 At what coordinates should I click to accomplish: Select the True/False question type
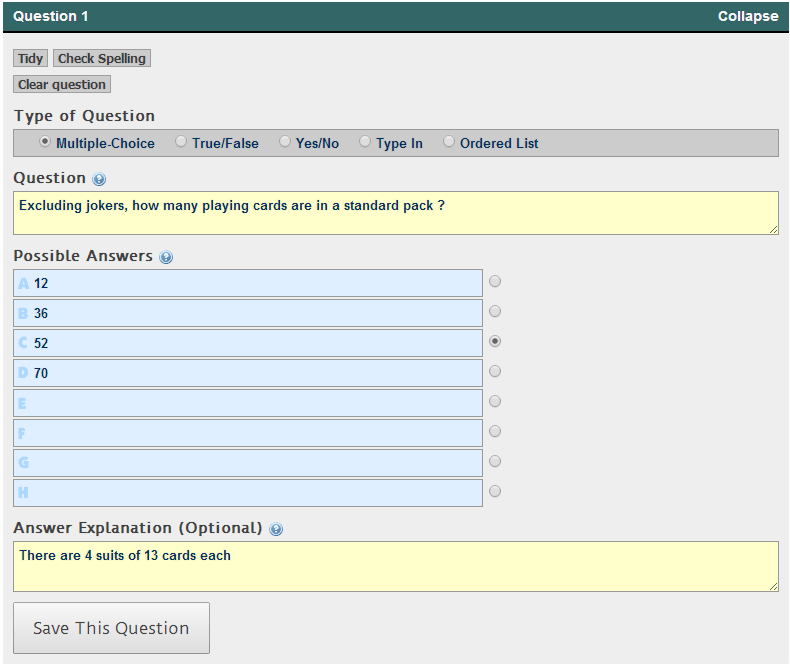(x=180, y=142)
